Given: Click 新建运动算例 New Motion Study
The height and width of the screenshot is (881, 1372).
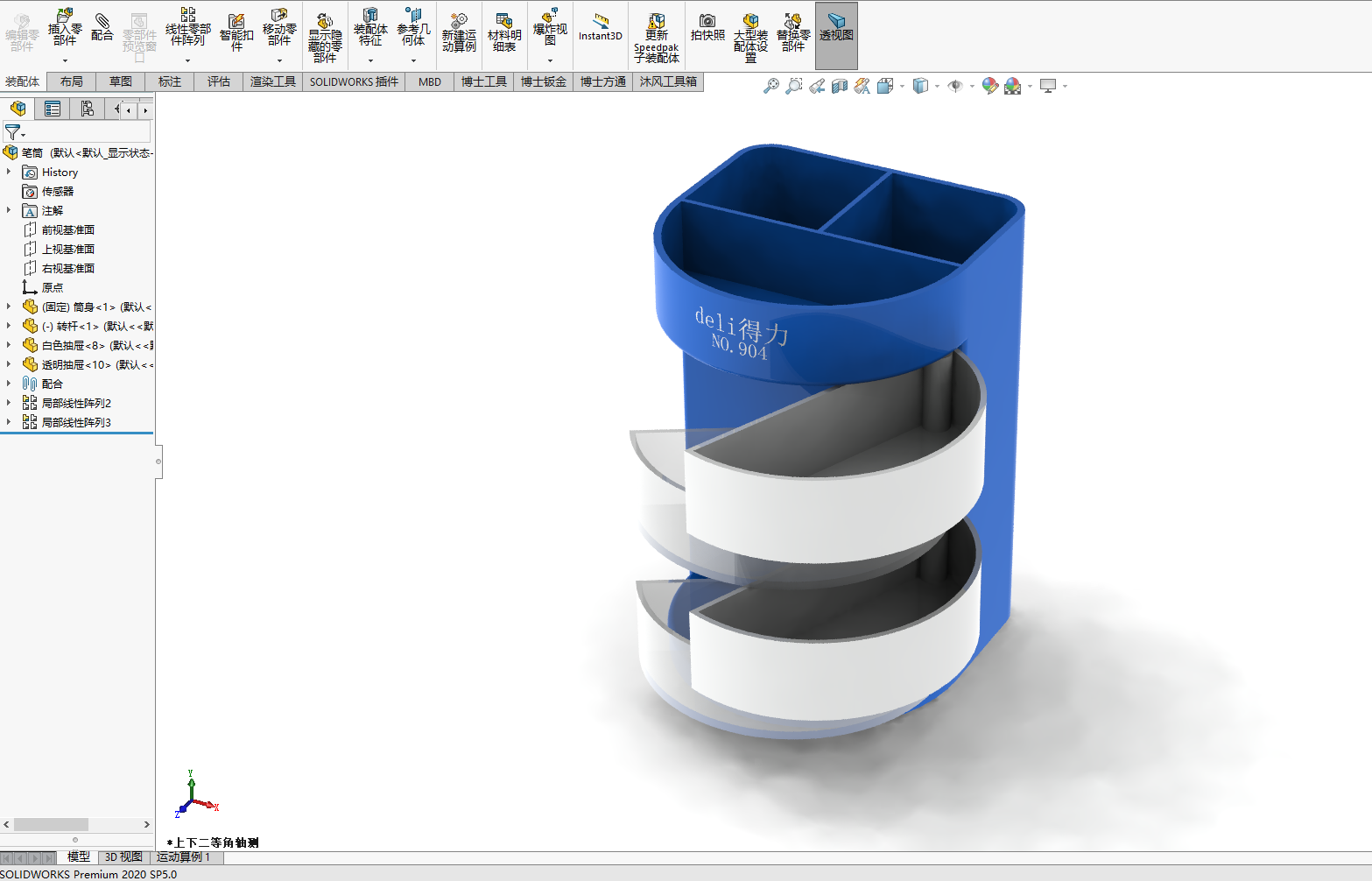Looking at the screenshot, I should [x=459, y=32].
